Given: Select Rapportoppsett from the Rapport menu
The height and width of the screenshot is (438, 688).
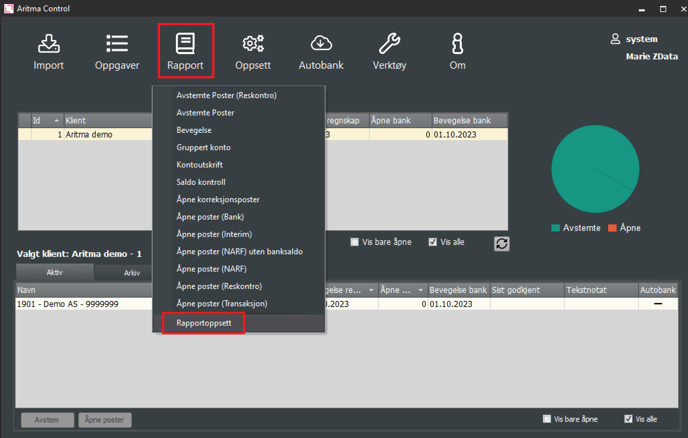Looking at the screenshot, I should 203,323.
